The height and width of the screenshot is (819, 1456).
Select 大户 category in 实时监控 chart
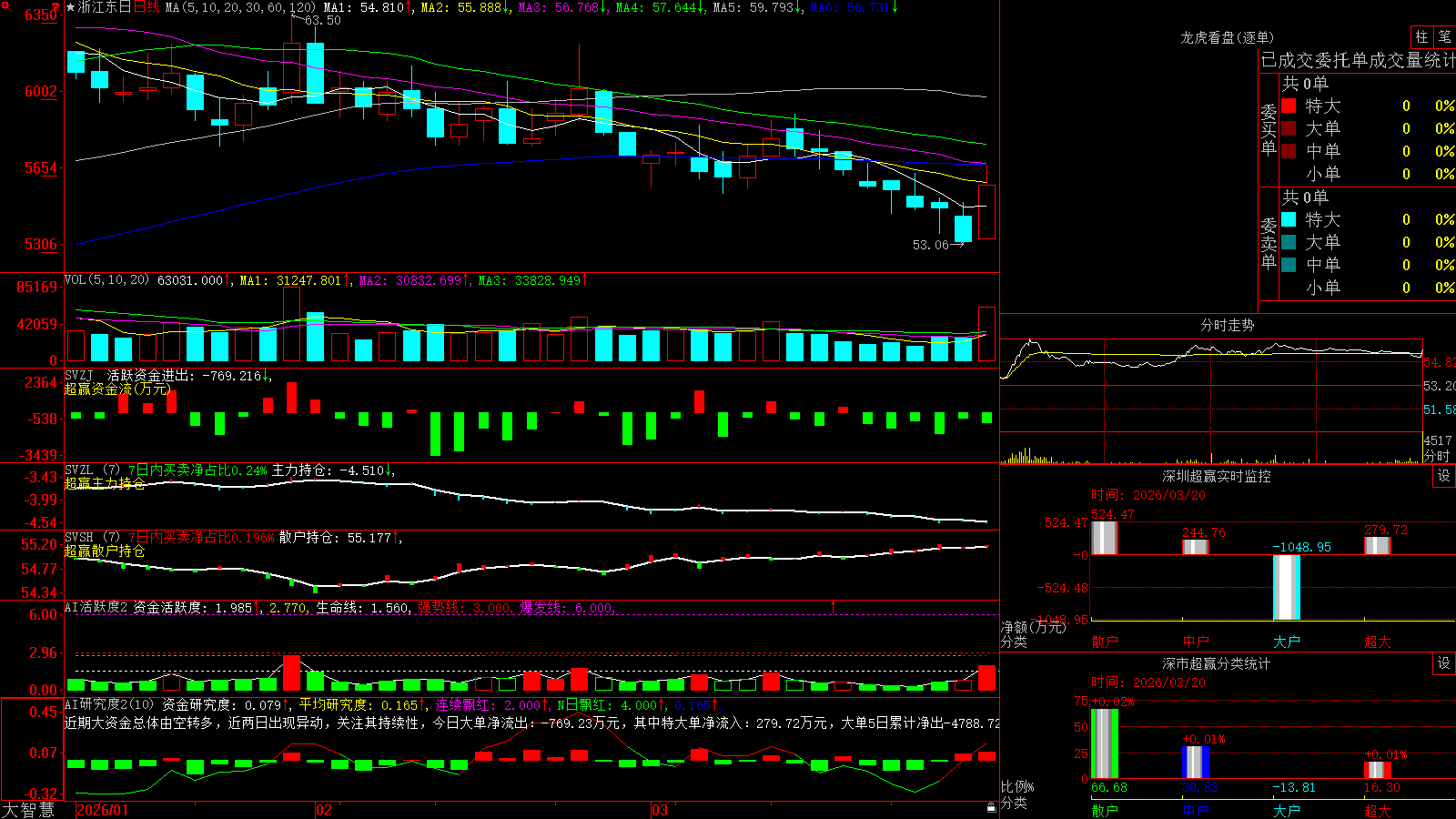coord(1286,642)
